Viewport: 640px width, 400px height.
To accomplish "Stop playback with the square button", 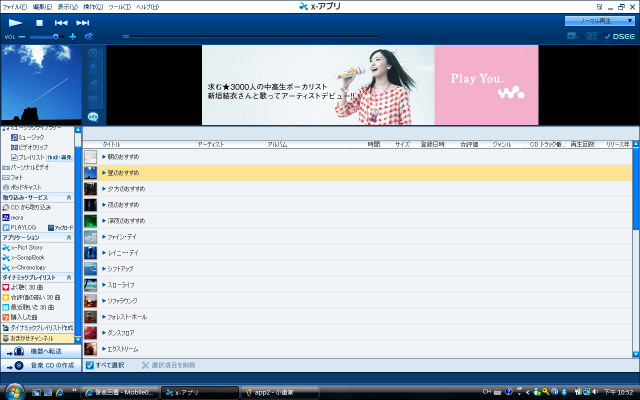I will pyautogui.click(x=39, y=23).
